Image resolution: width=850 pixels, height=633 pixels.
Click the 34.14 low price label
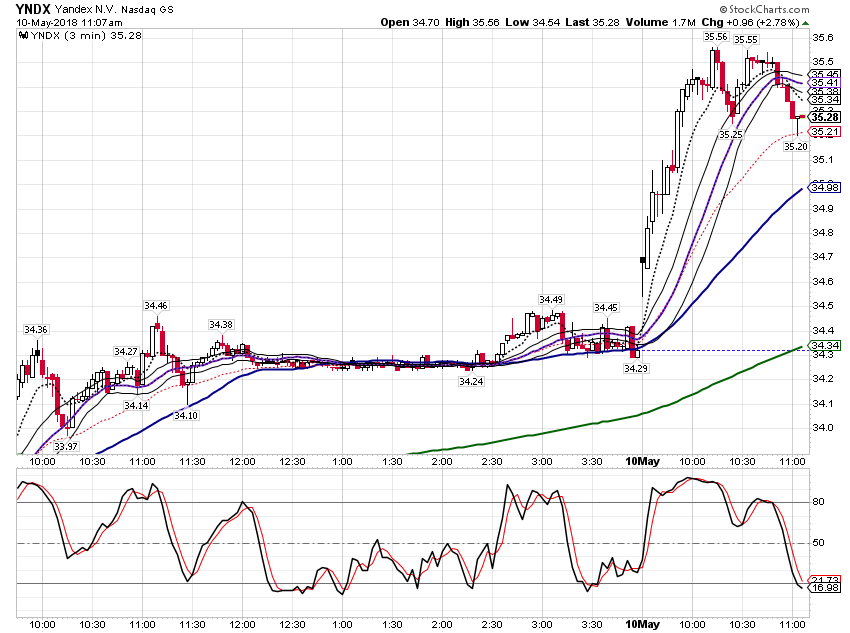(x=136, y=405)
